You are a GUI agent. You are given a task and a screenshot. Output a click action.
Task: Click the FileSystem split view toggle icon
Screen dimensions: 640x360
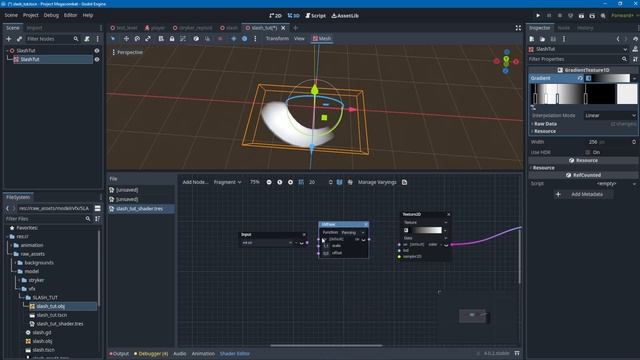[98, 208]
